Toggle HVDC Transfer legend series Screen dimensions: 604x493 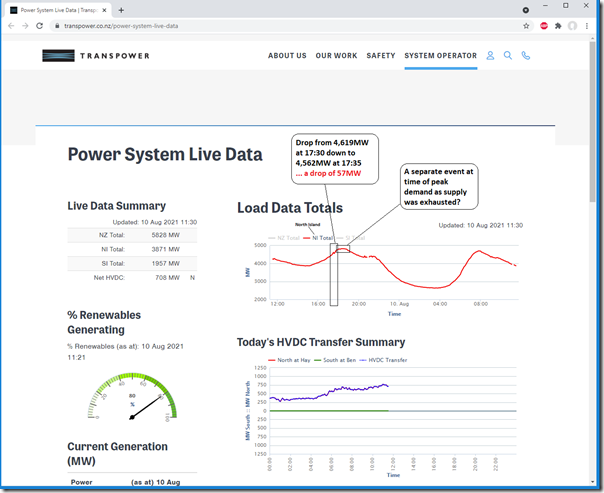pos(383,360)
